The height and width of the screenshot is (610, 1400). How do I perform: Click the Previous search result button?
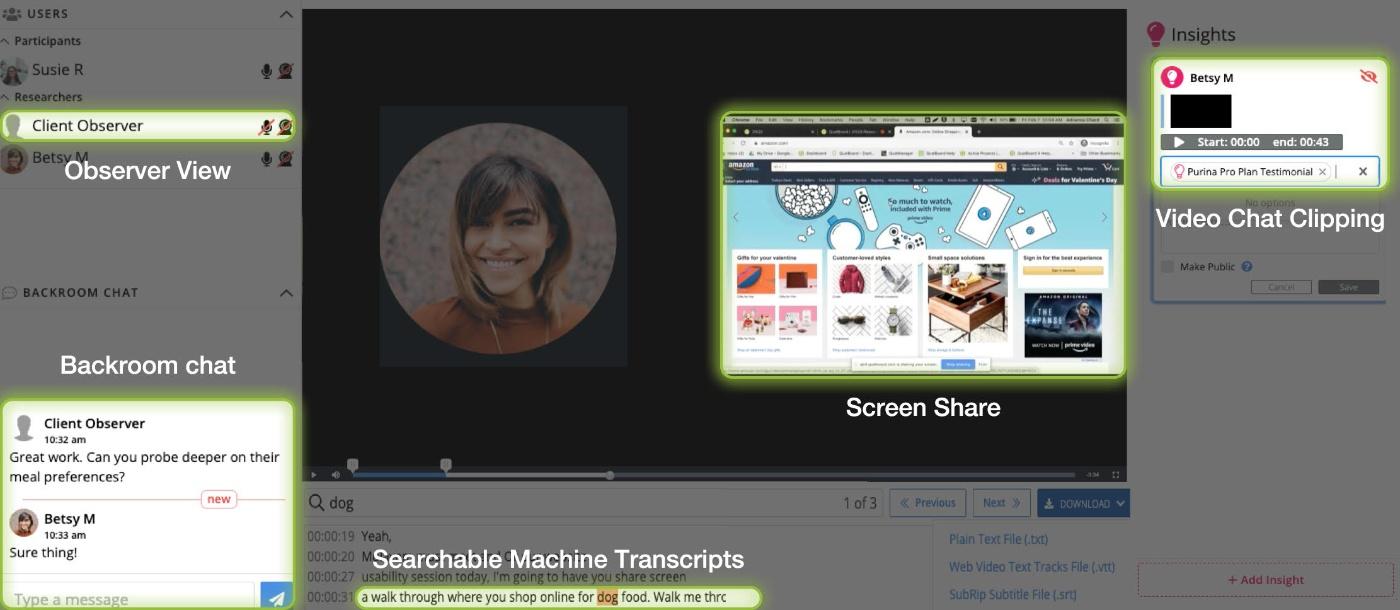click(x=927, y=503)
